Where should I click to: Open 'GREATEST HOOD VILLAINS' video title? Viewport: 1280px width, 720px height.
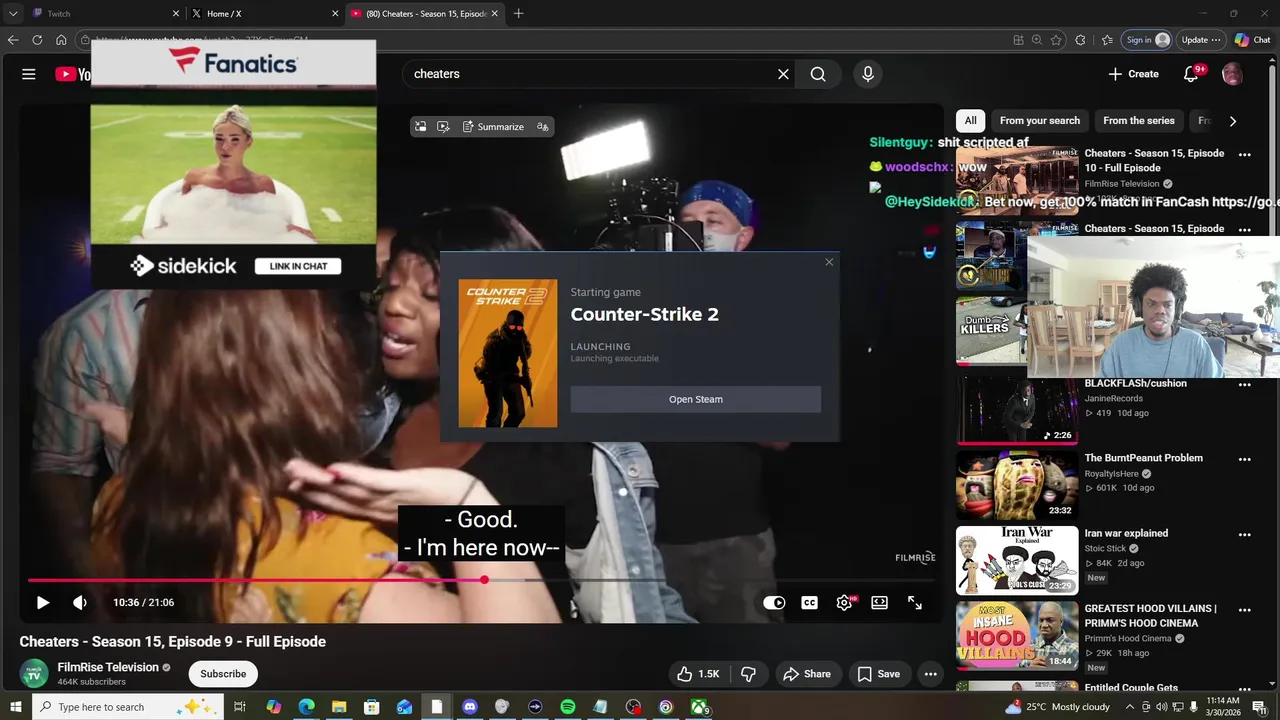tap(1151, 615)
